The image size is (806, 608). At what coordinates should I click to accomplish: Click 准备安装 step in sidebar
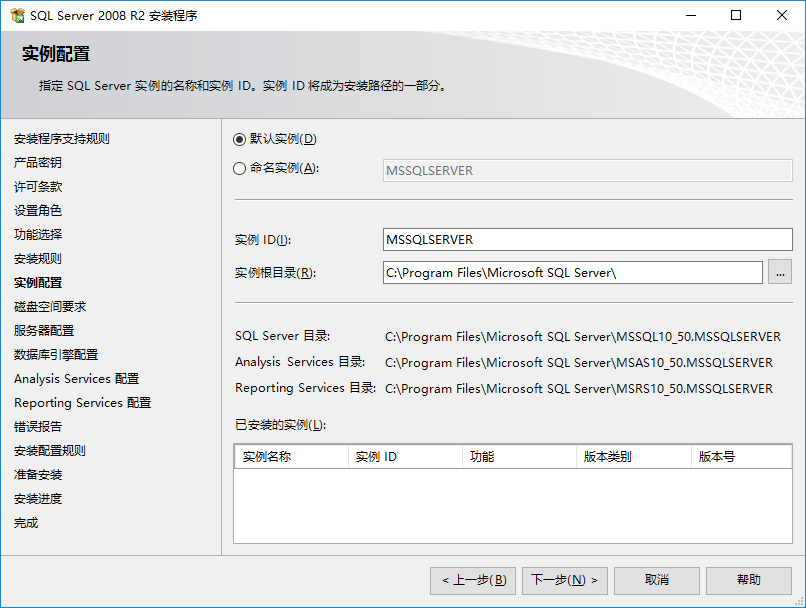point(38,475)
